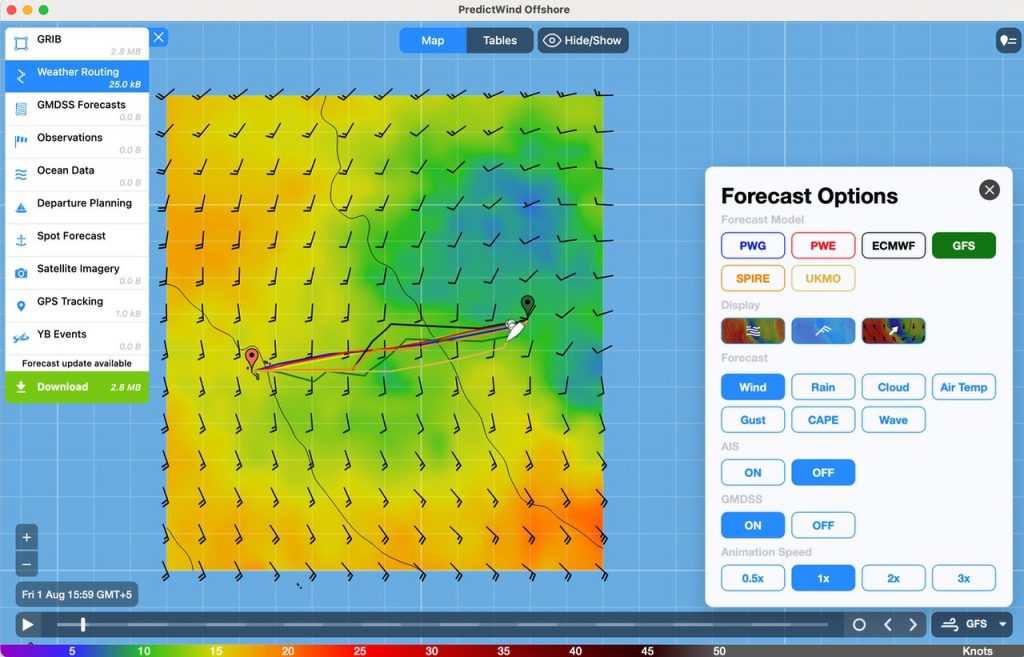Click the Weather Routing zigzag icon
The height and width of the screenshot is (657, 1024).
pyautogui.click(x=21, y=76)
